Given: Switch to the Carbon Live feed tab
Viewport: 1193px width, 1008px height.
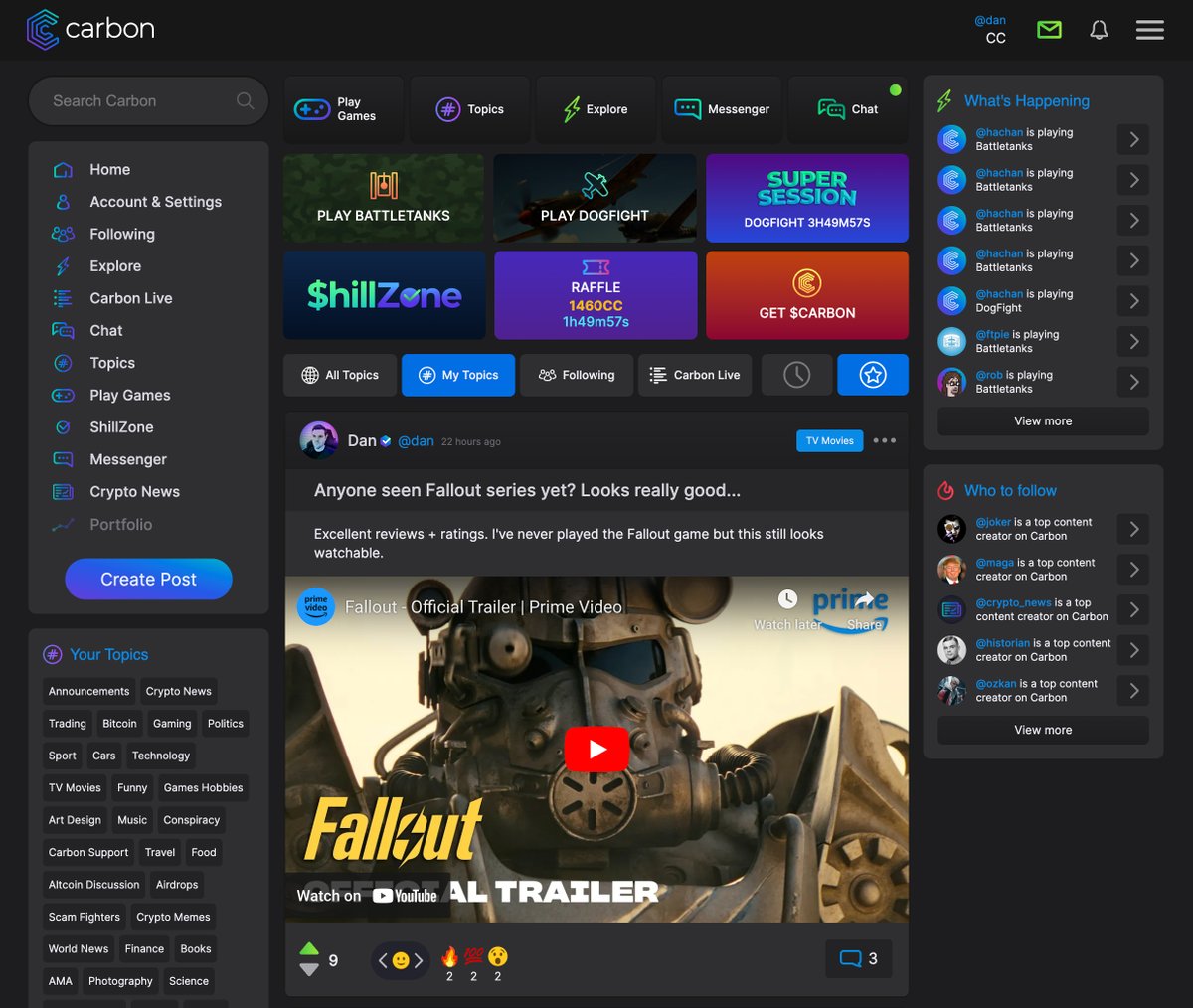Looking at the screenshot, I should (695, 375).
